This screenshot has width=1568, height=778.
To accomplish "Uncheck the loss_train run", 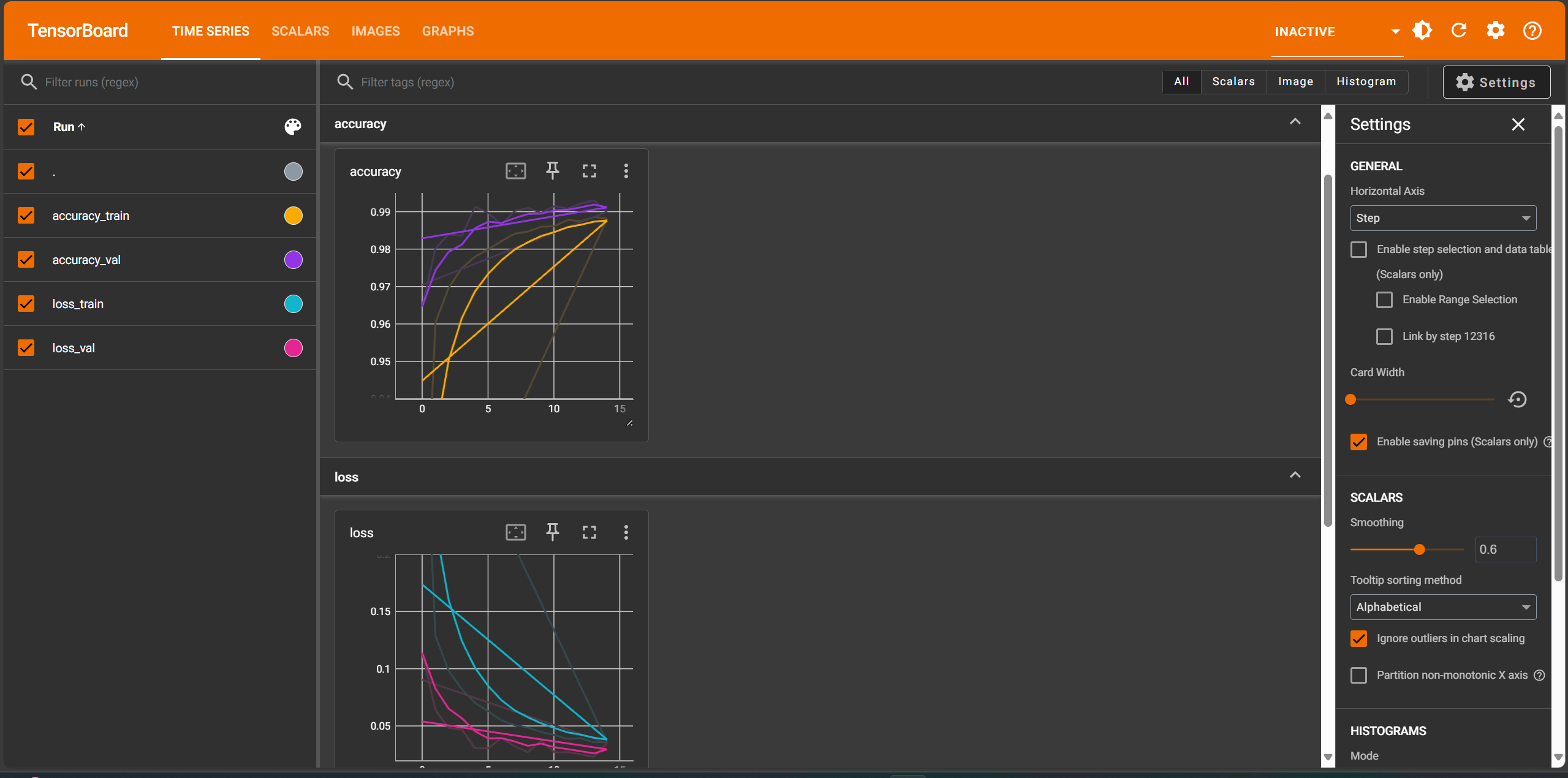I will (x=26, y=303).
